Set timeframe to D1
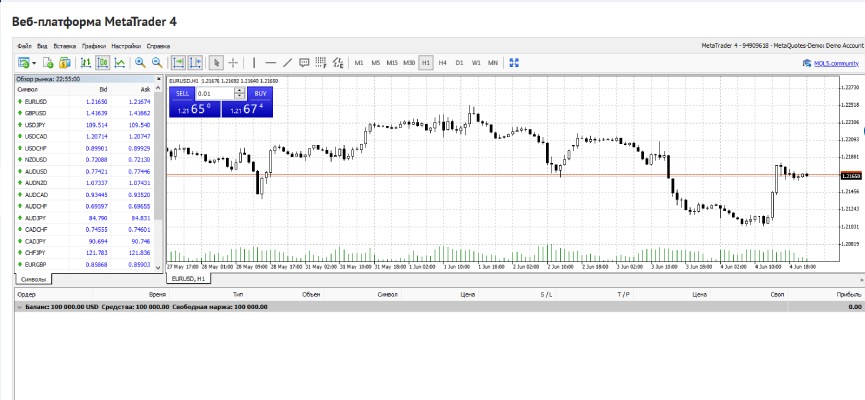The height and width of the screenshot is (400, 865). [x=459, y=63]
